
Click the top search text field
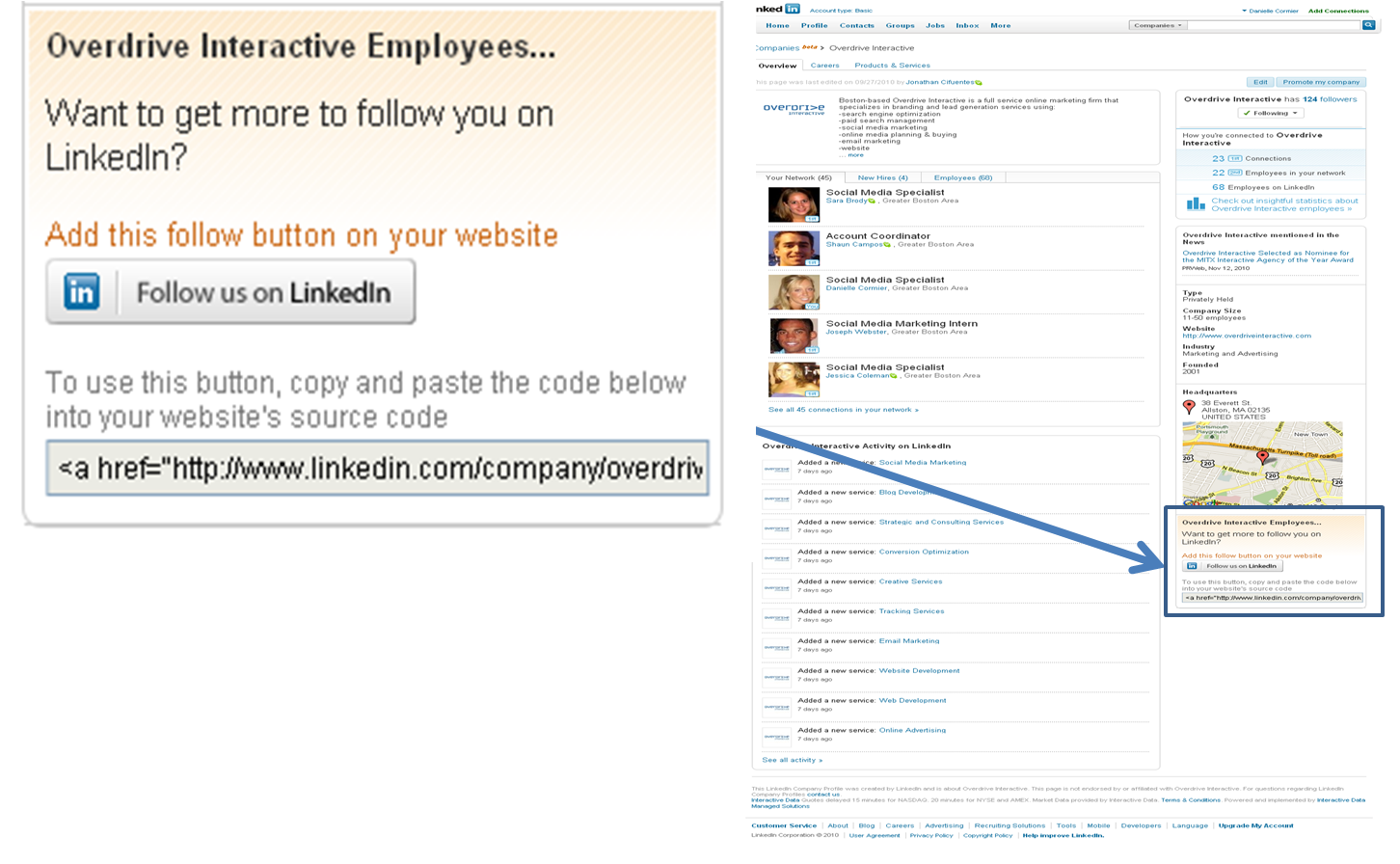click(x=1274, y=25)
